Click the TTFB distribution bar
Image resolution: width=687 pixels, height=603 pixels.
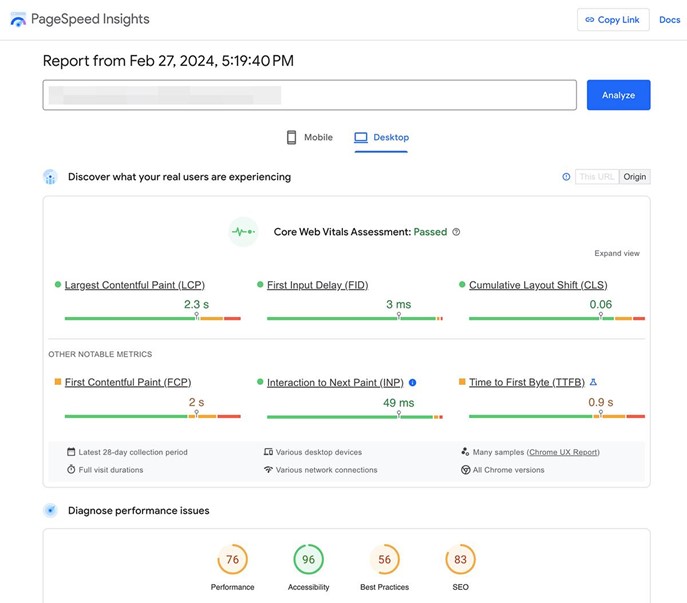click(x=557, y=416)
